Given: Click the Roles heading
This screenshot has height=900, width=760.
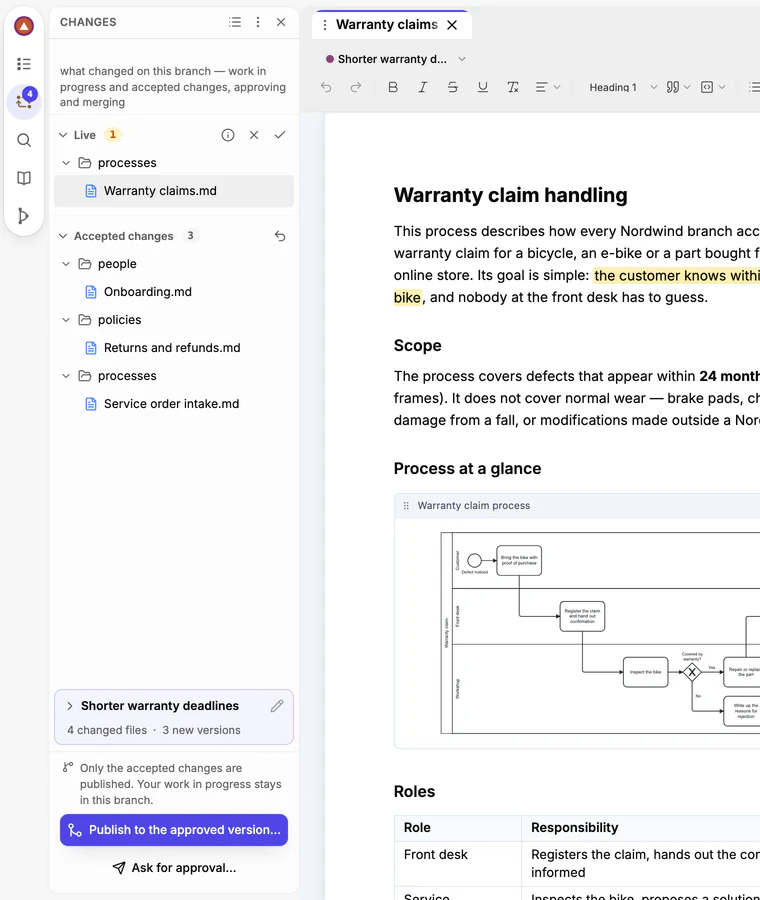Looking at the screenshot, I should 414,792.
